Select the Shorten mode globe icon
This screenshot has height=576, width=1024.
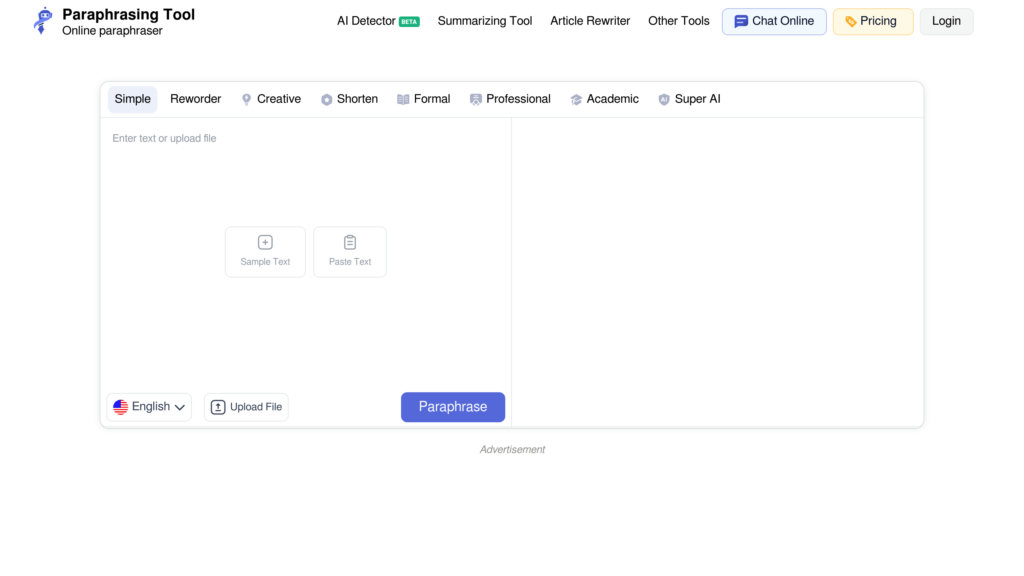click(325, 99)
